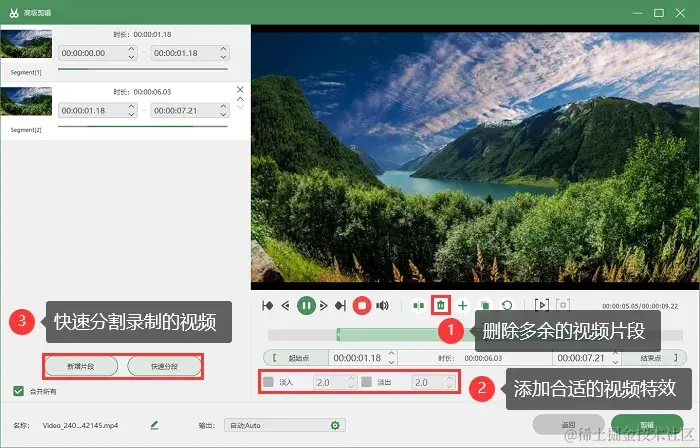This screenshot has height=448, width=700.
Task: Move Segment[2] down with the arrow
Action: pos(240,107)
